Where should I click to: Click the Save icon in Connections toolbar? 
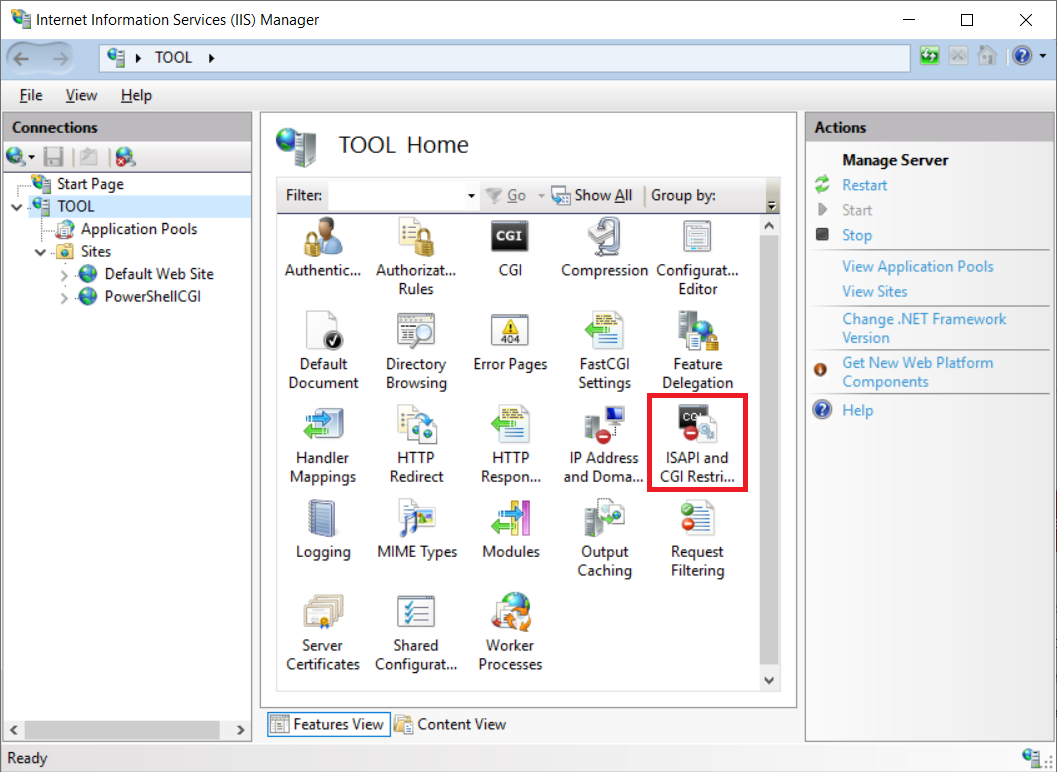pos(53,157)
